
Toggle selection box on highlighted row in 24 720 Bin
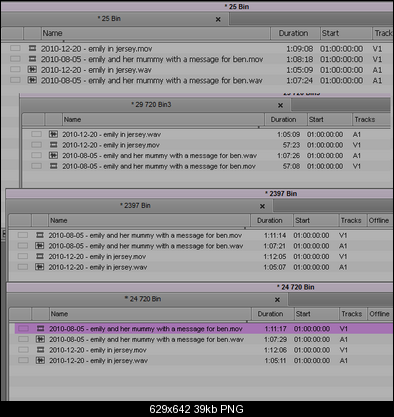[x=23, y=329]
